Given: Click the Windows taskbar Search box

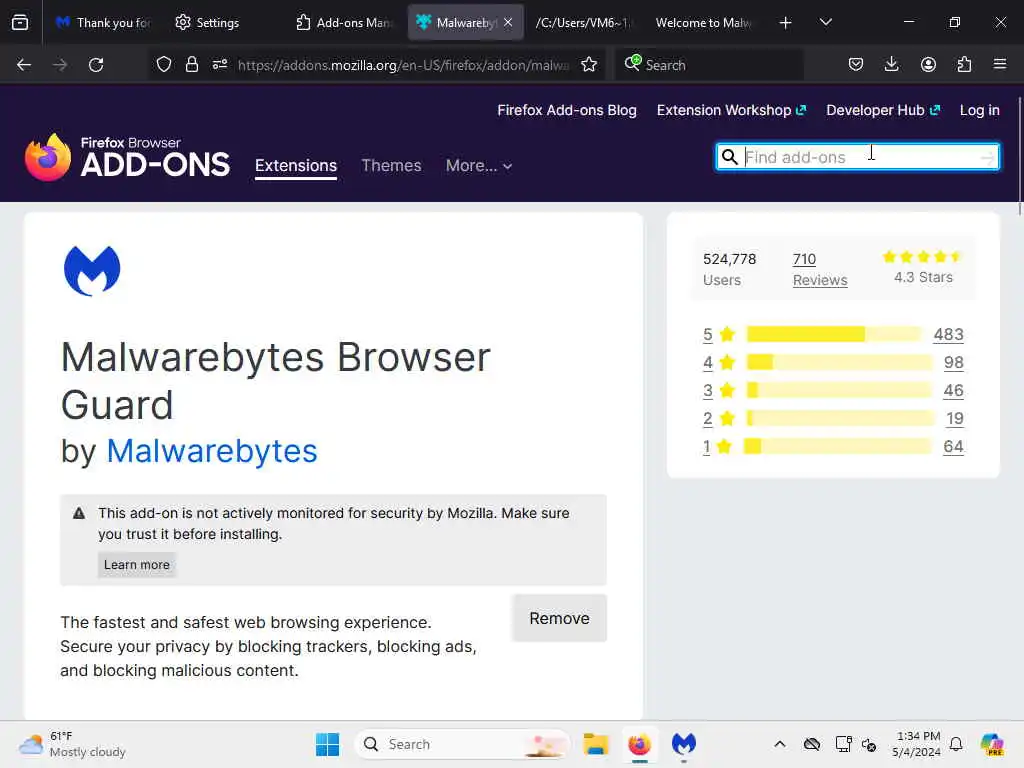Looking at the screenshot, I should 462,744.
